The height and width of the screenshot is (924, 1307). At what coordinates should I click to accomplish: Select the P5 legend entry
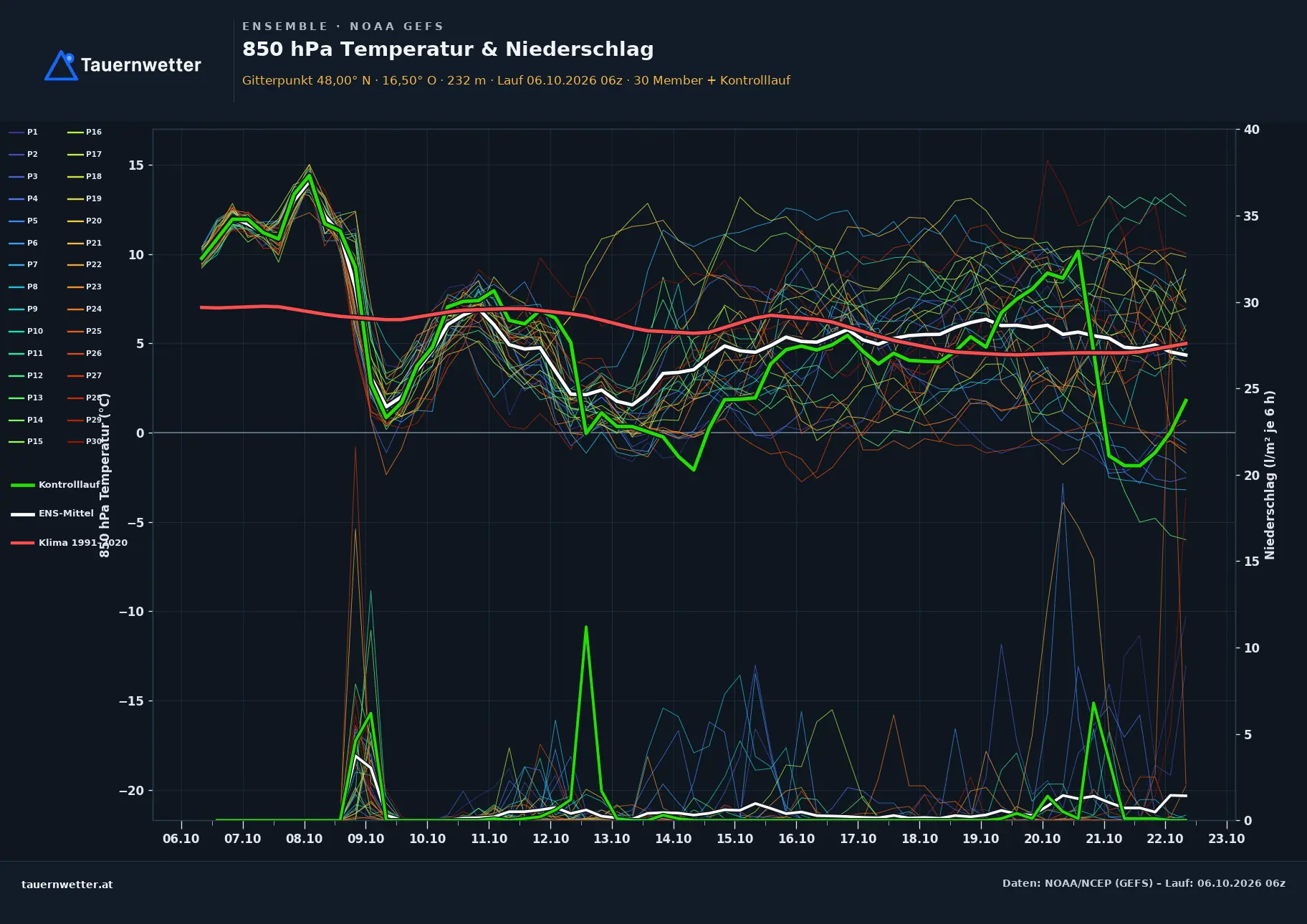pos(23,221)
